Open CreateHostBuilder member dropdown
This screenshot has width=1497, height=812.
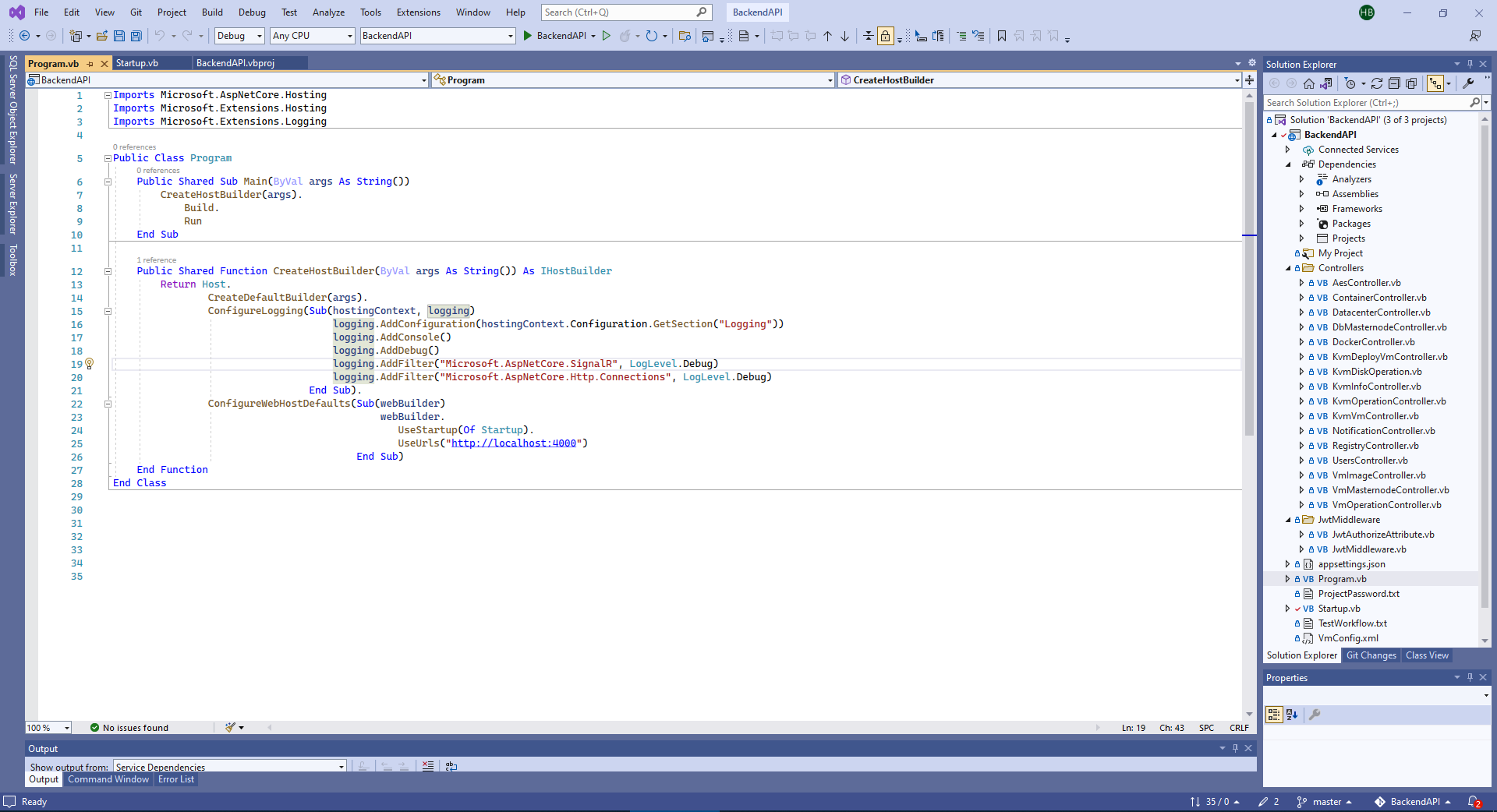(1040, 79)
